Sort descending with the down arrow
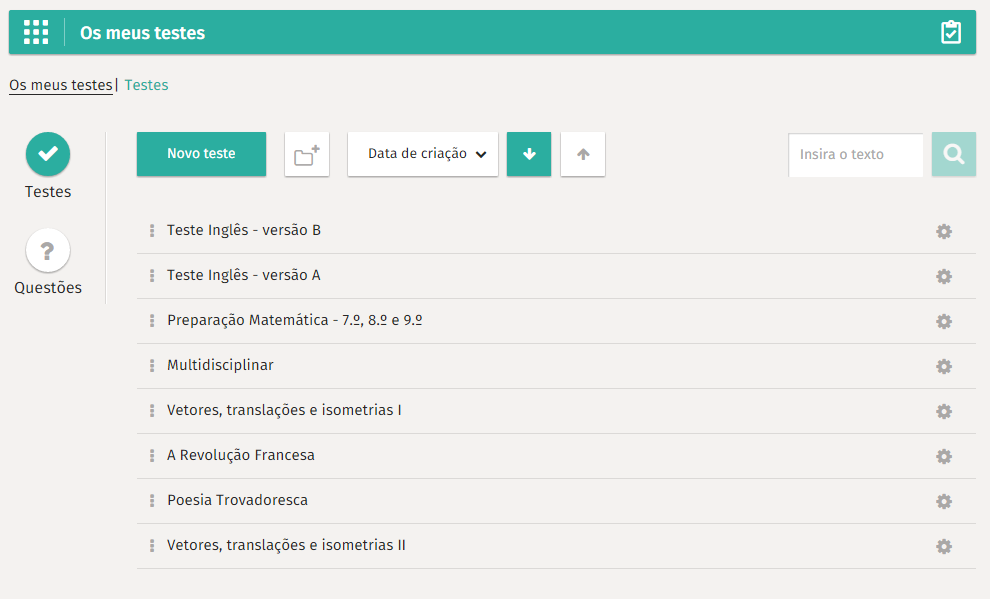Screen dimensions: 990x599 pyautogui.click(x=529, y=155)
